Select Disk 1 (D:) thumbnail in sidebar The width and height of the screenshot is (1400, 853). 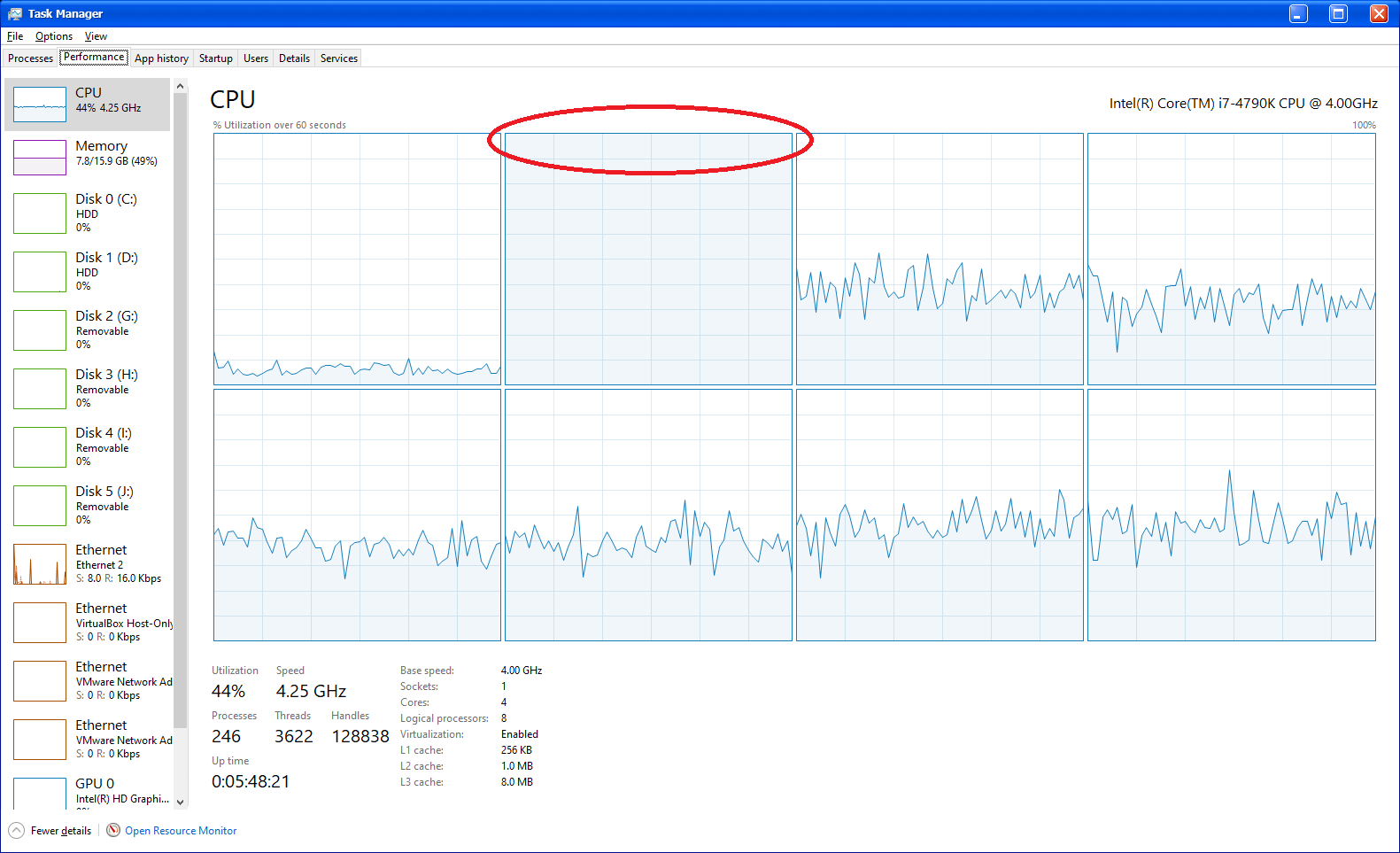tap(40, 272)
